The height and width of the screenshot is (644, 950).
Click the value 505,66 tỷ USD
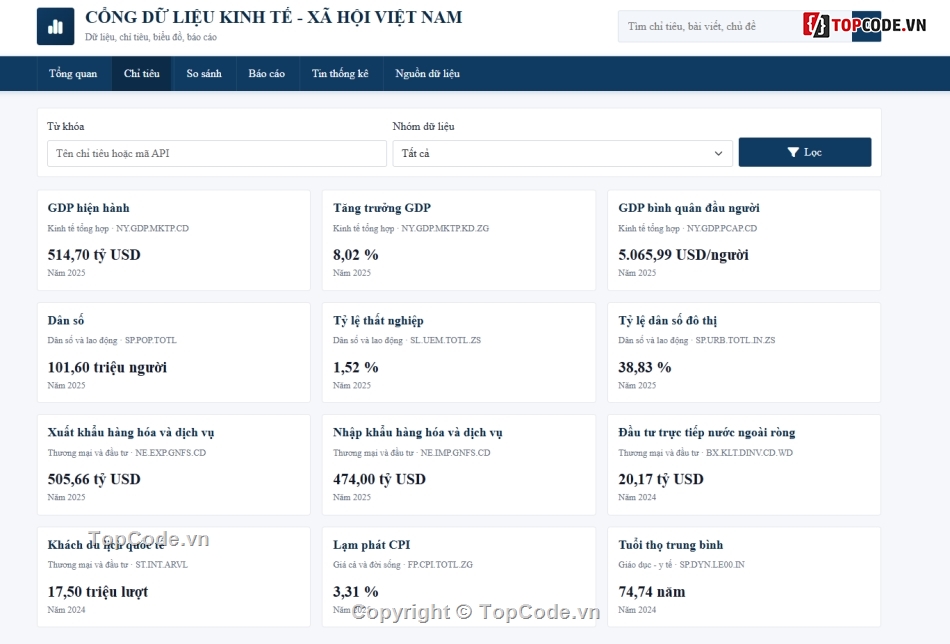pyautogui.click(x=94, y=479)
